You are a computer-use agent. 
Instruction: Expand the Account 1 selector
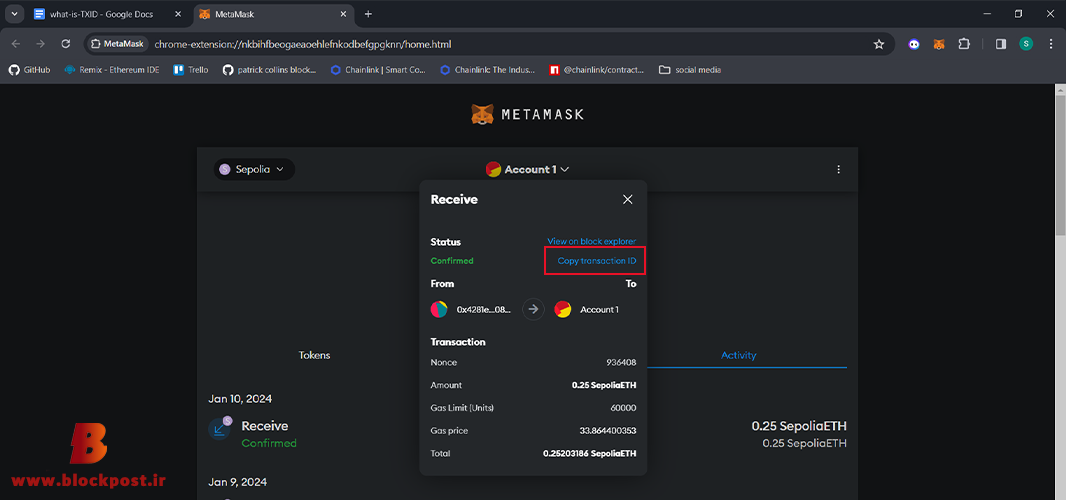pos(528,169)
